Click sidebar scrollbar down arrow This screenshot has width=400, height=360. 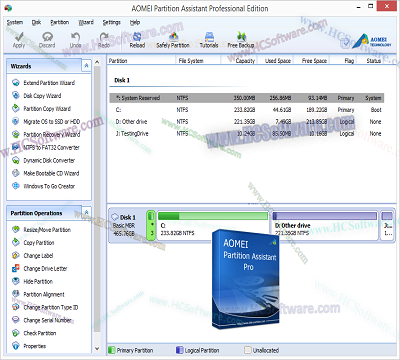tap(97, 349)
